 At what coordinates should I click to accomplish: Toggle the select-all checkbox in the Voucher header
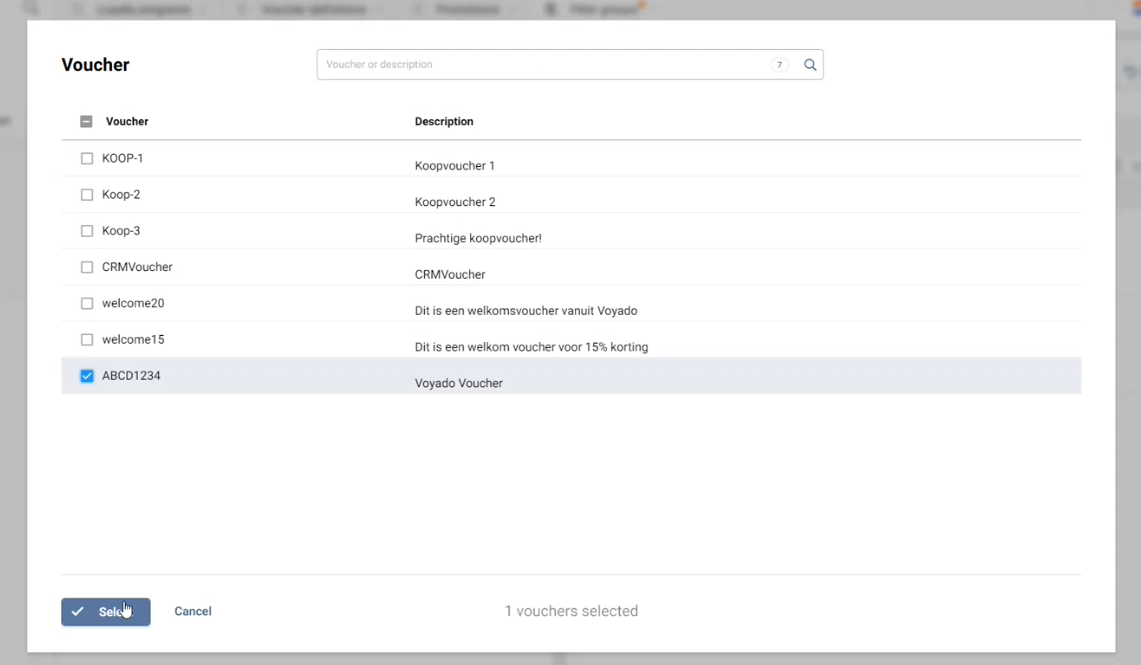[x=87, y=122]
